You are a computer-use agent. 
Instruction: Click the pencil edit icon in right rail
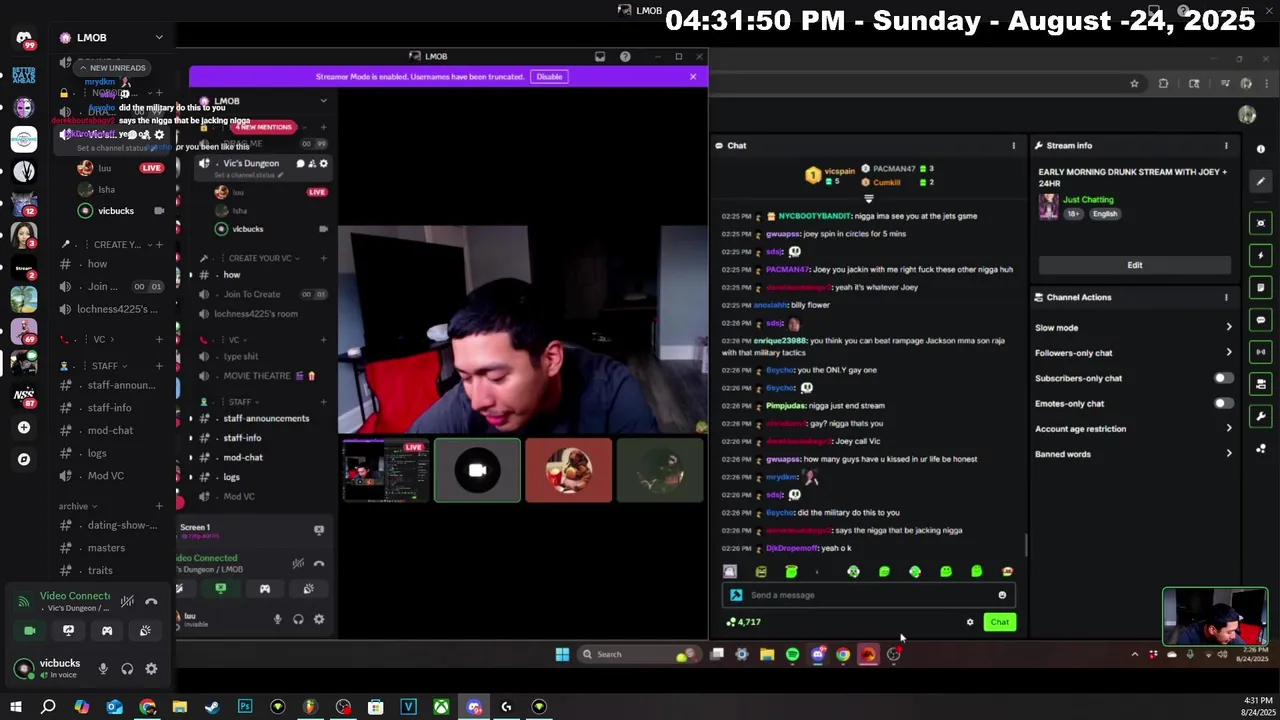pyautogui.click(x=1261, y=182)
